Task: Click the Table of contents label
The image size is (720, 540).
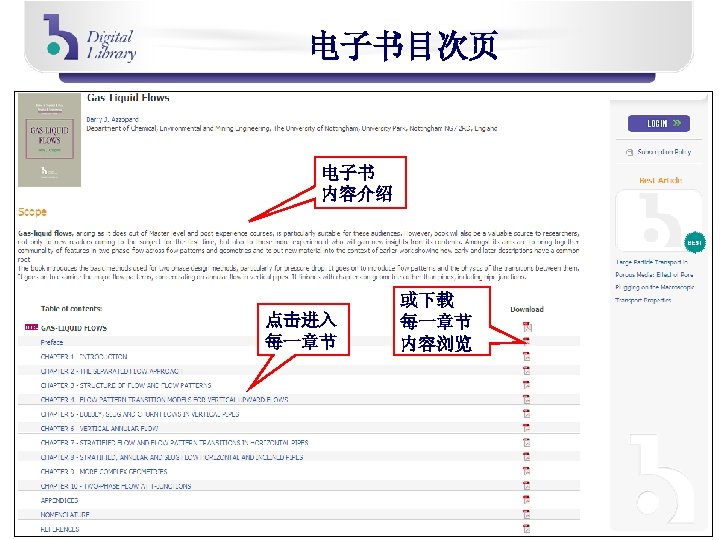Action: tap(71, 309)
